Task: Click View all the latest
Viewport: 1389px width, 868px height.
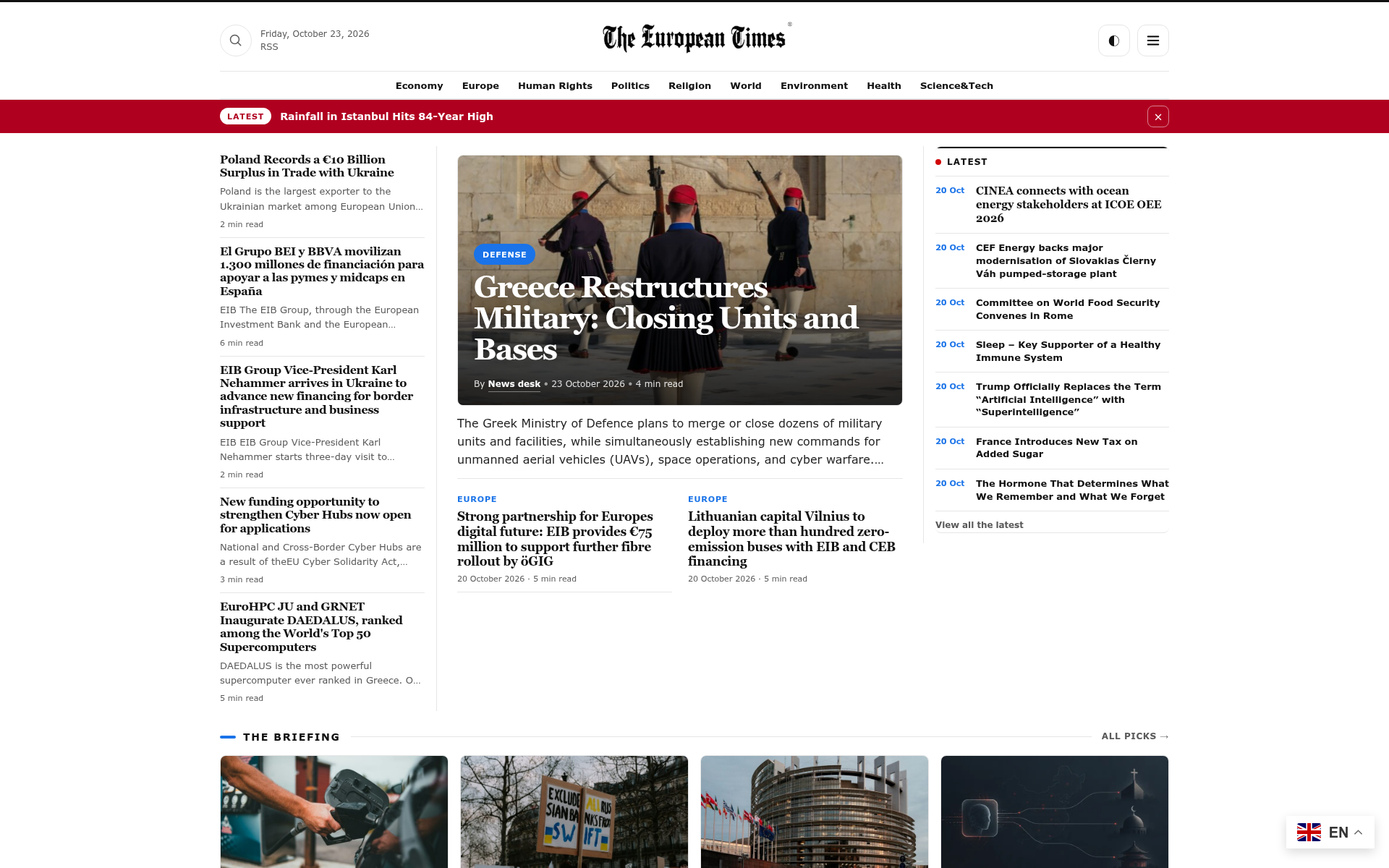Action: [979, 525]
